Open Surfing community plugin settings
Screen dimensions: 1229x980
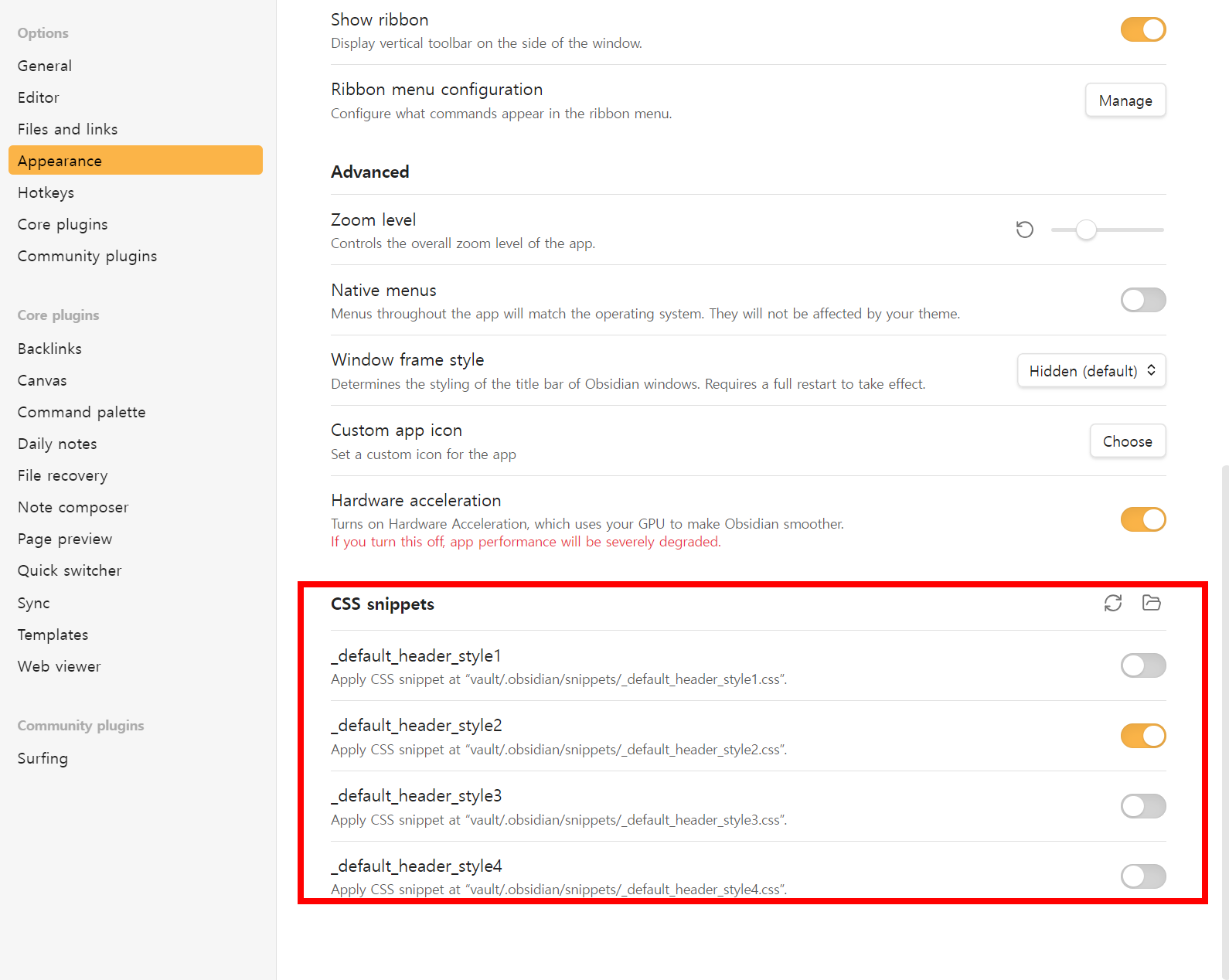click(135, 758)
